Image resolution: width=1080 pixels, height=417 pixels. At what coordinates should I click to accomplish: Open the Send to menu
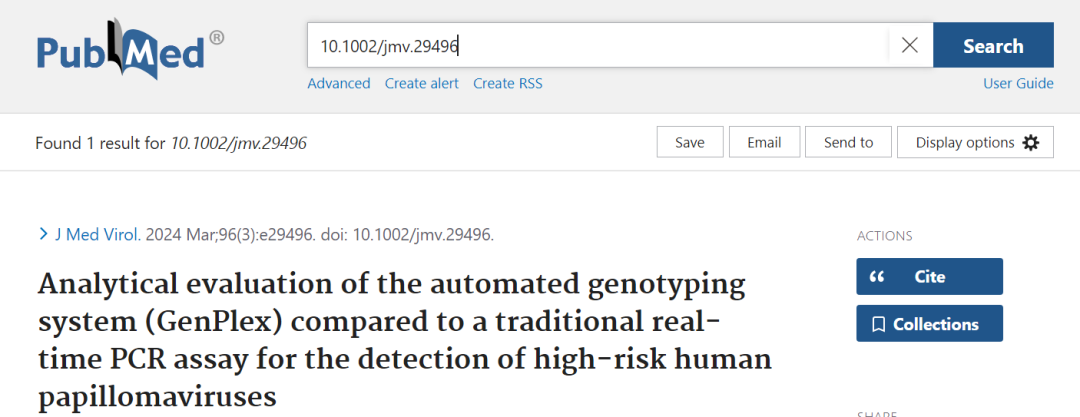click(848, 143)
